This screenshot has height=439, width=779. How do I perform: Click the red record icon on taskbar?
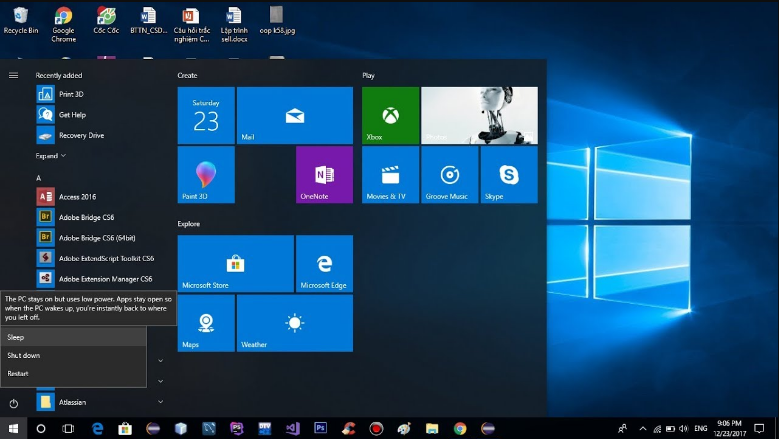coord(376,429)
